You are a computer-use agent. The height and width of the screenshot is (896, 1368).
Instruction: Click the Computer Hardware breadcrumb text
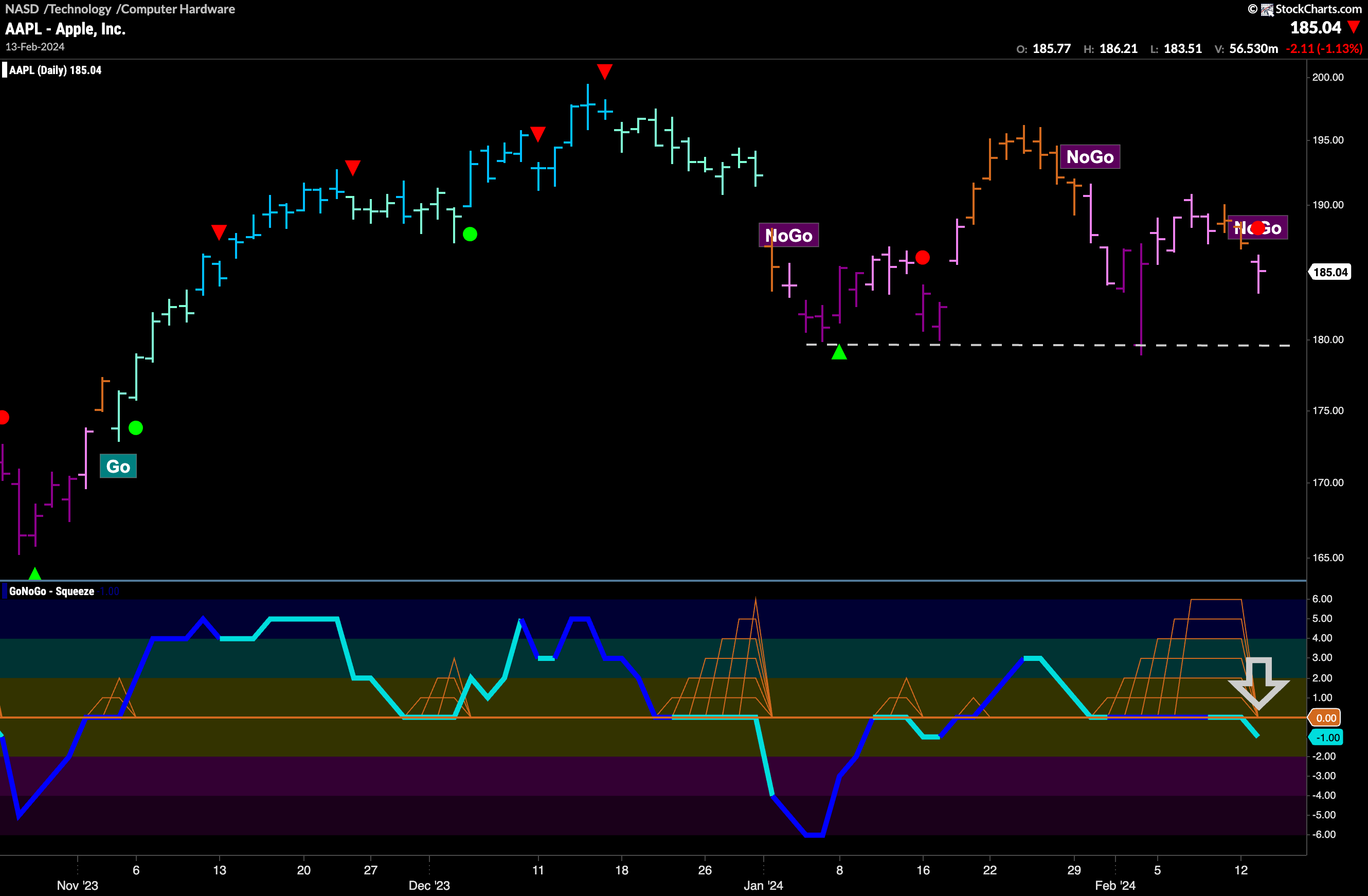(177, 9)
